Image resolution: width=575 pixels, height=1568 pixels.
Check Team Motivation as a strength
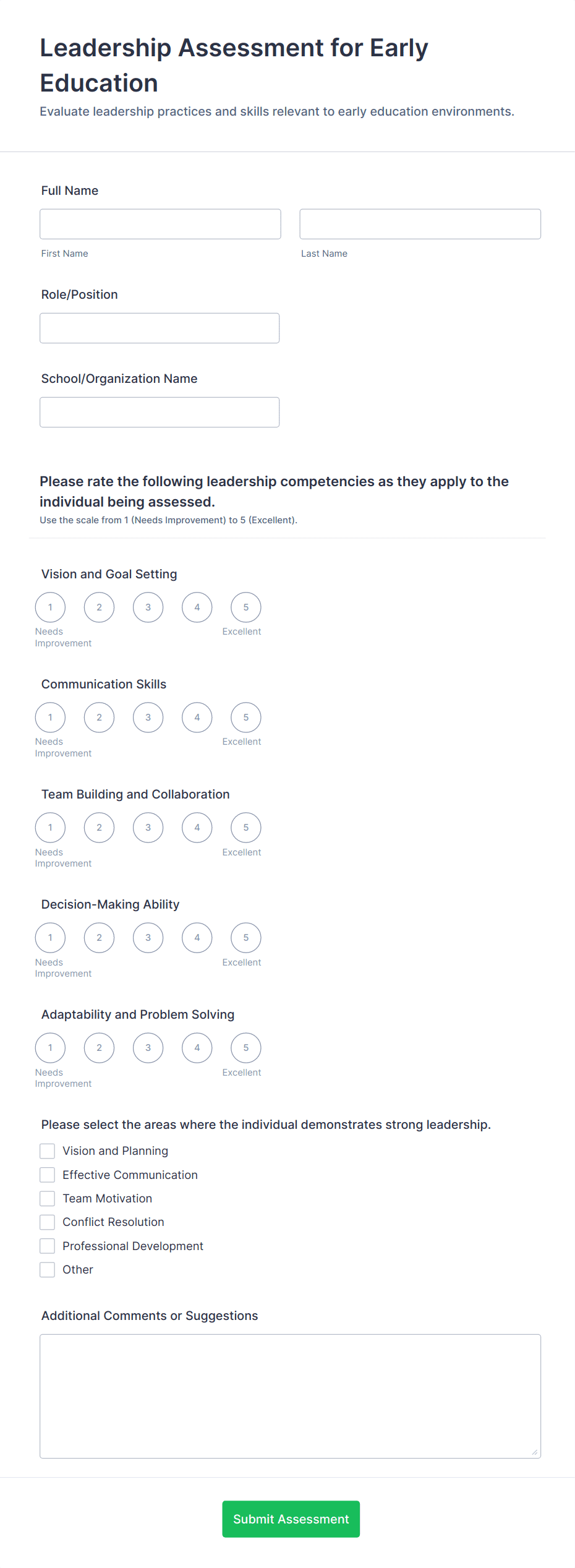tap(48, 1198)
